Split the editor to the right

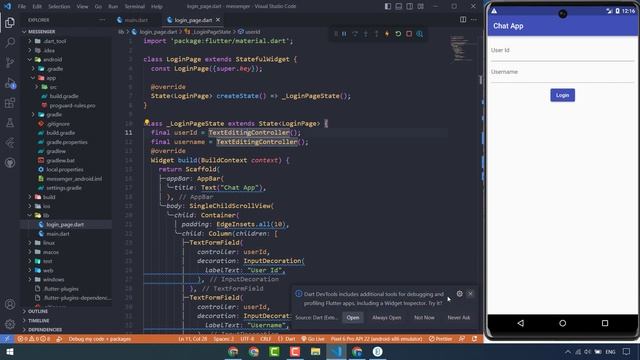(x=463, y=20)
